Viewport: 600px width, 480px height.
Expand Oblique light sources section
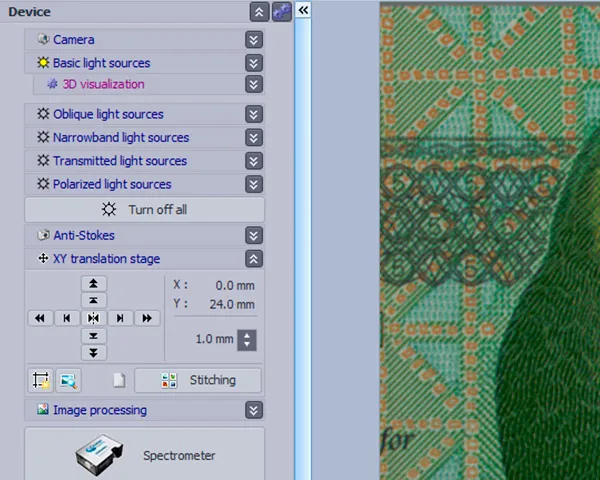[254, 114]
